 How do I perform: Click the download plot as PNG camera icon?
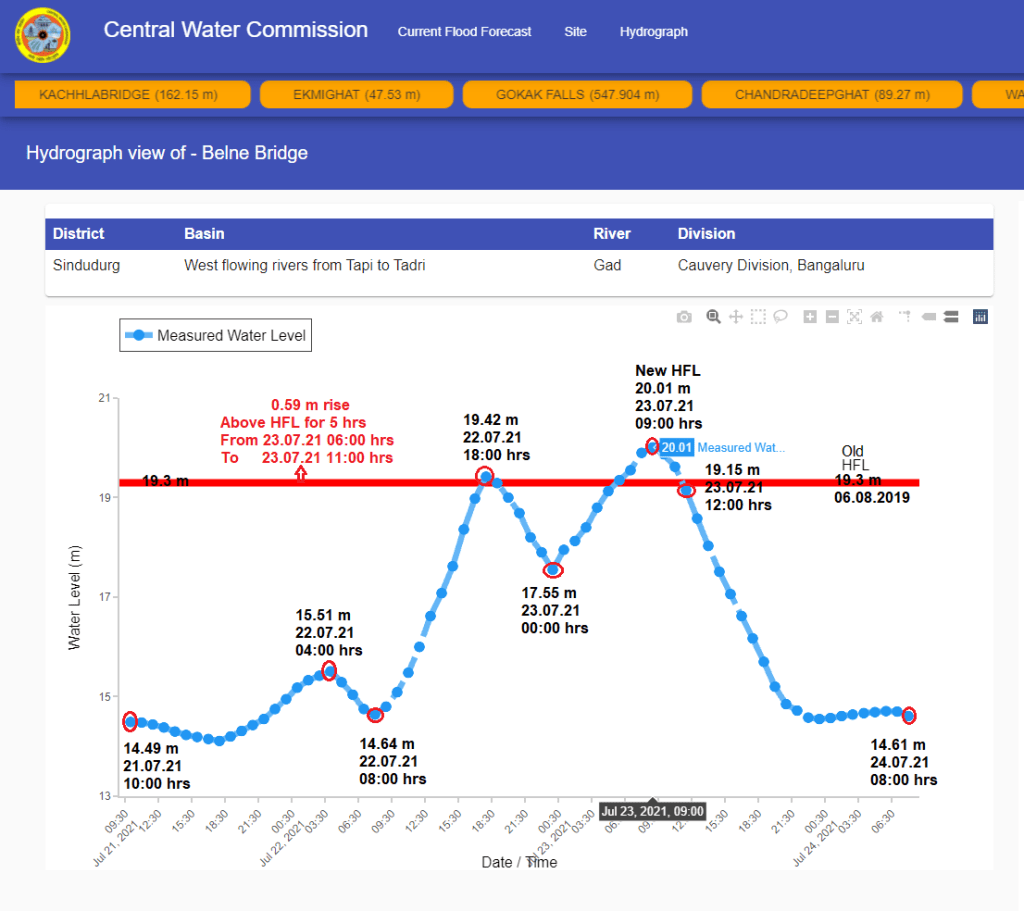click(684, 317)
